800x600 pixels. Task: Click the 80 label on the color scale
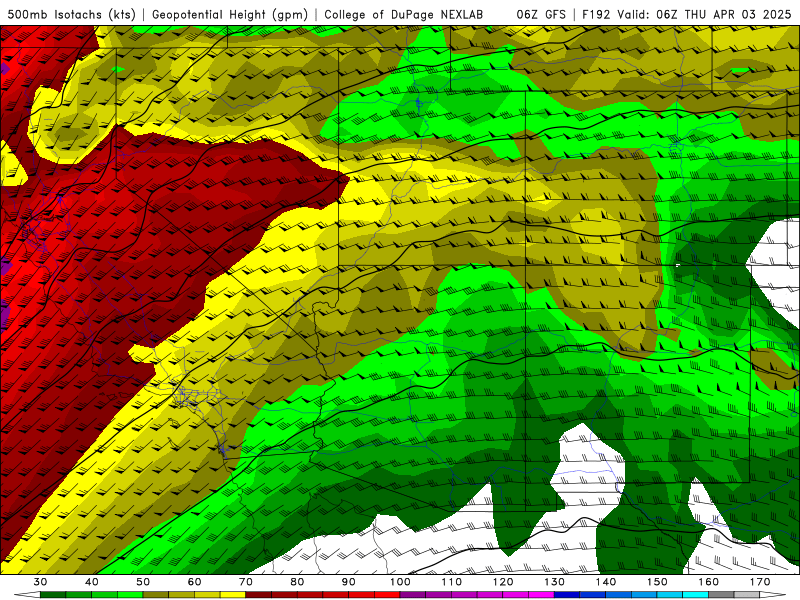click(x=297, y=582)
